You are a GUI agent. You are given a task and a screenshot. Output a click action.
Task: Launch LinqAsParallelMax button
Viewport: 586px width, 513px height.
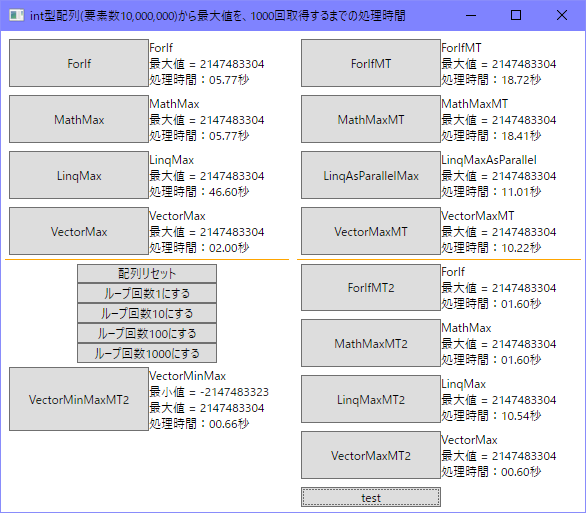tap(371, 175)
